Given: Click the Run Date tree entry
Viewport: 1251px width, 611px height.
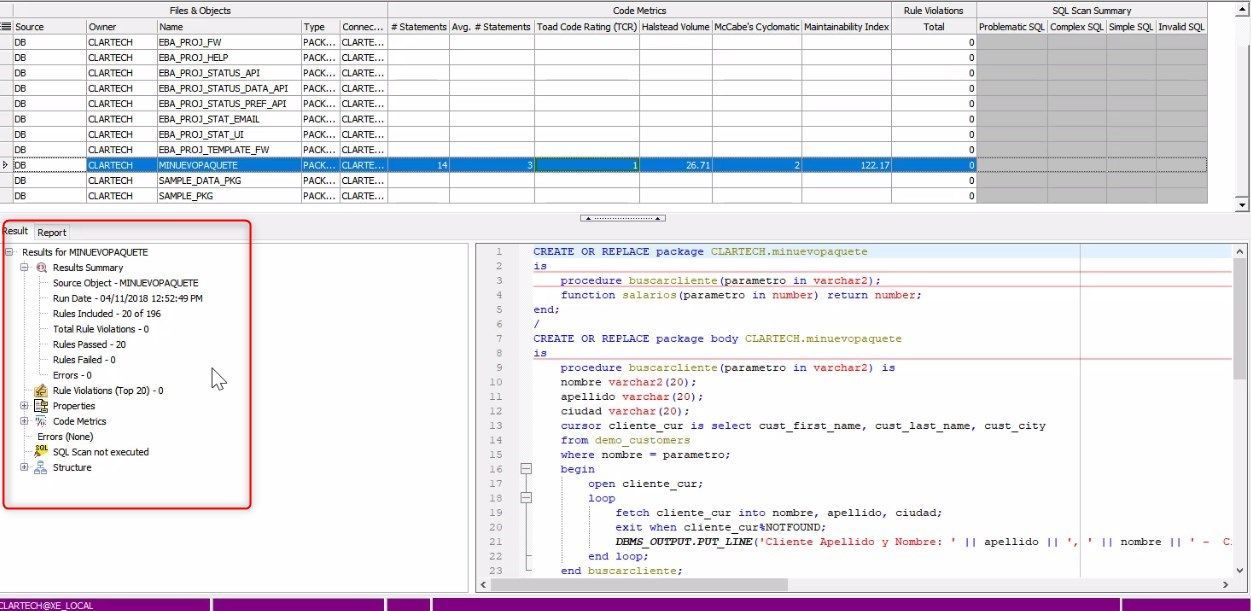Looking at the screenshot, I should 128,298.
